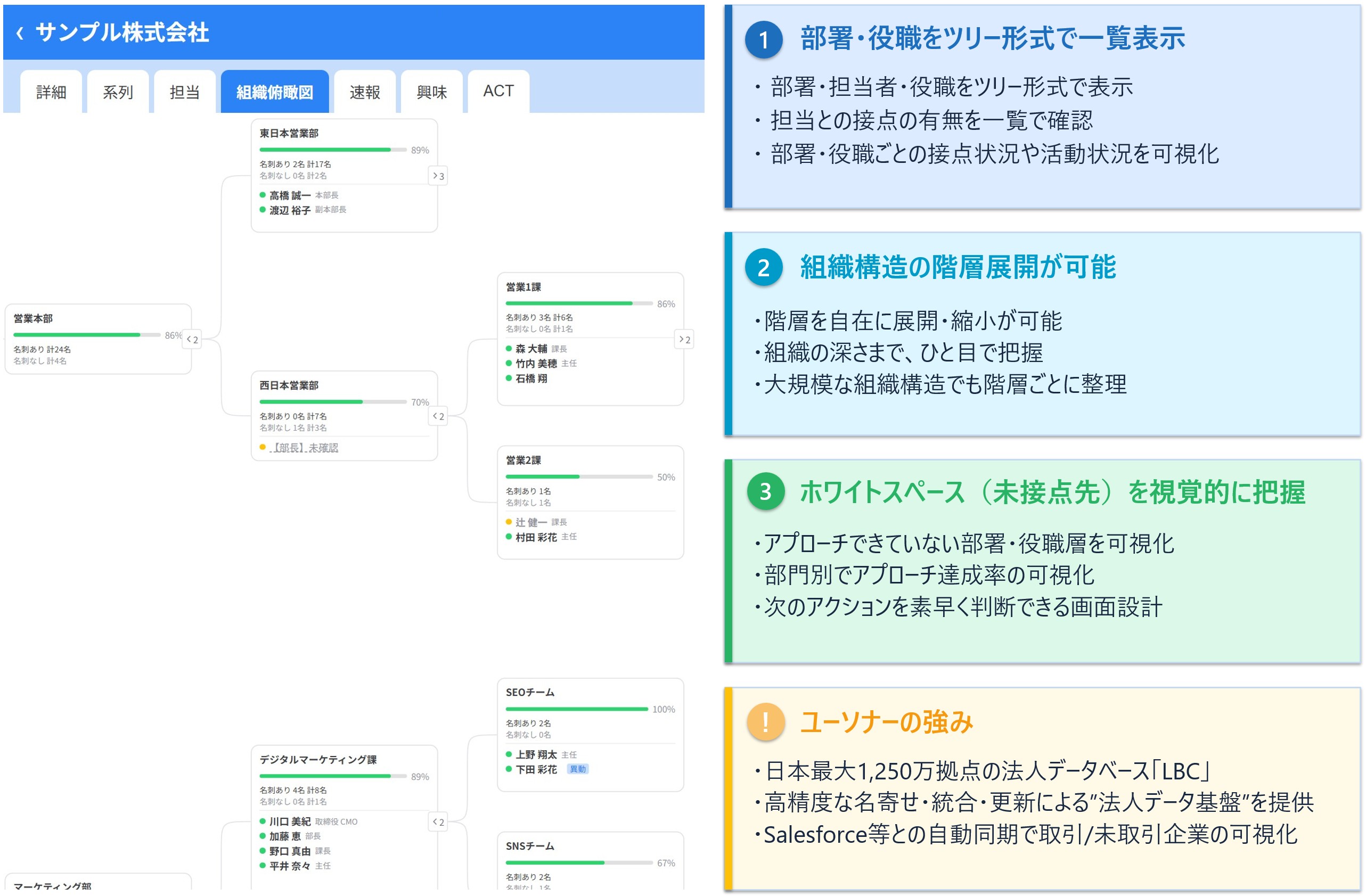
Task: Open the 営業1課 card title
Action: (523, 287)
